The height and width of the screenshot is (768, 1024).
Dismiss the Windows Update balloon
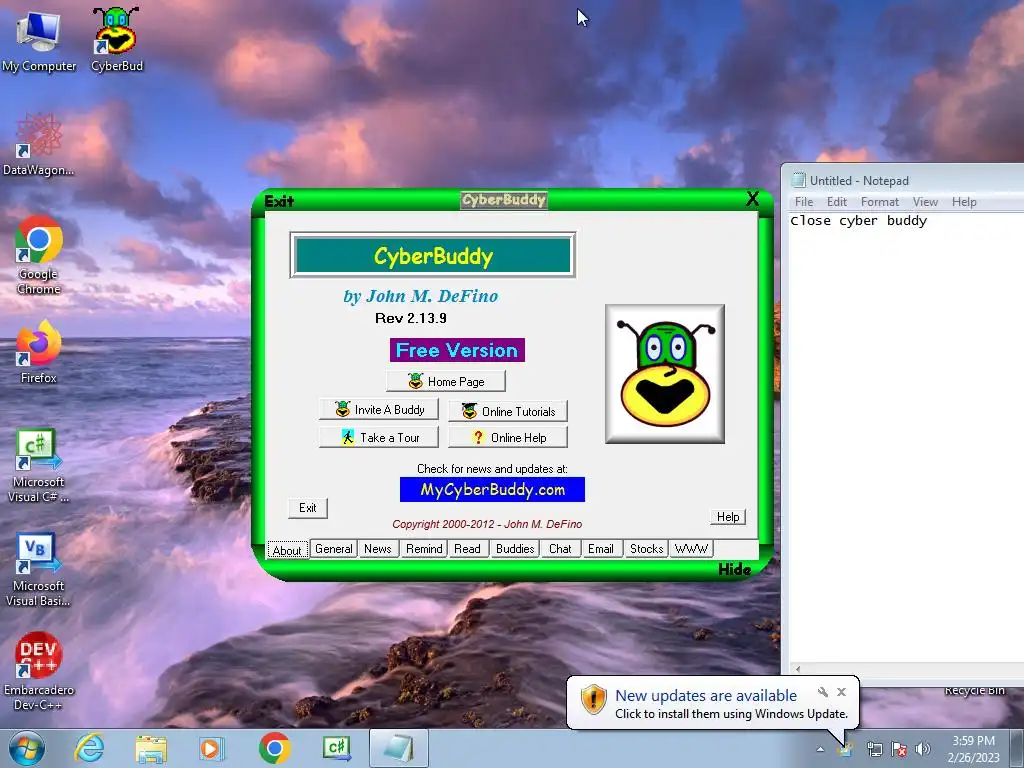tap(842, 692)
